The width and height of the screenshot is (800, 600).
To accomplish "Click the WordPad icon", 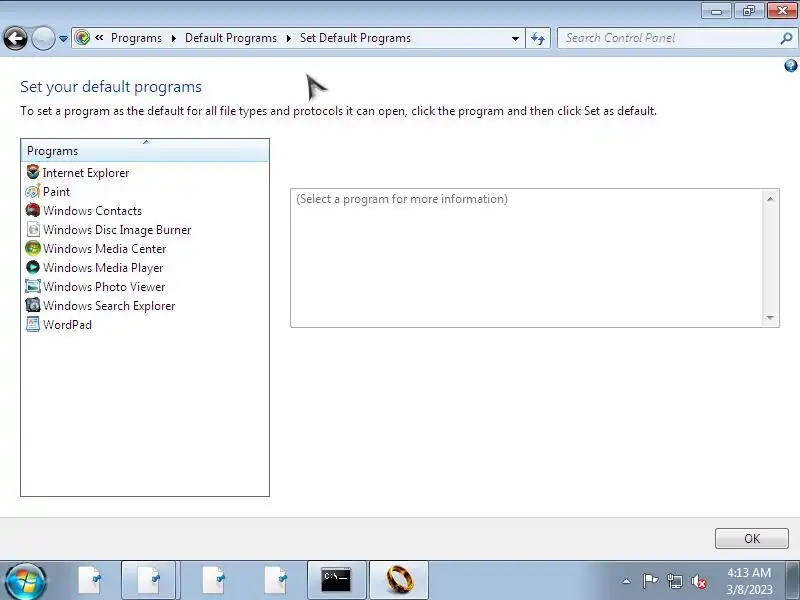I will click(x=33, y=324).
